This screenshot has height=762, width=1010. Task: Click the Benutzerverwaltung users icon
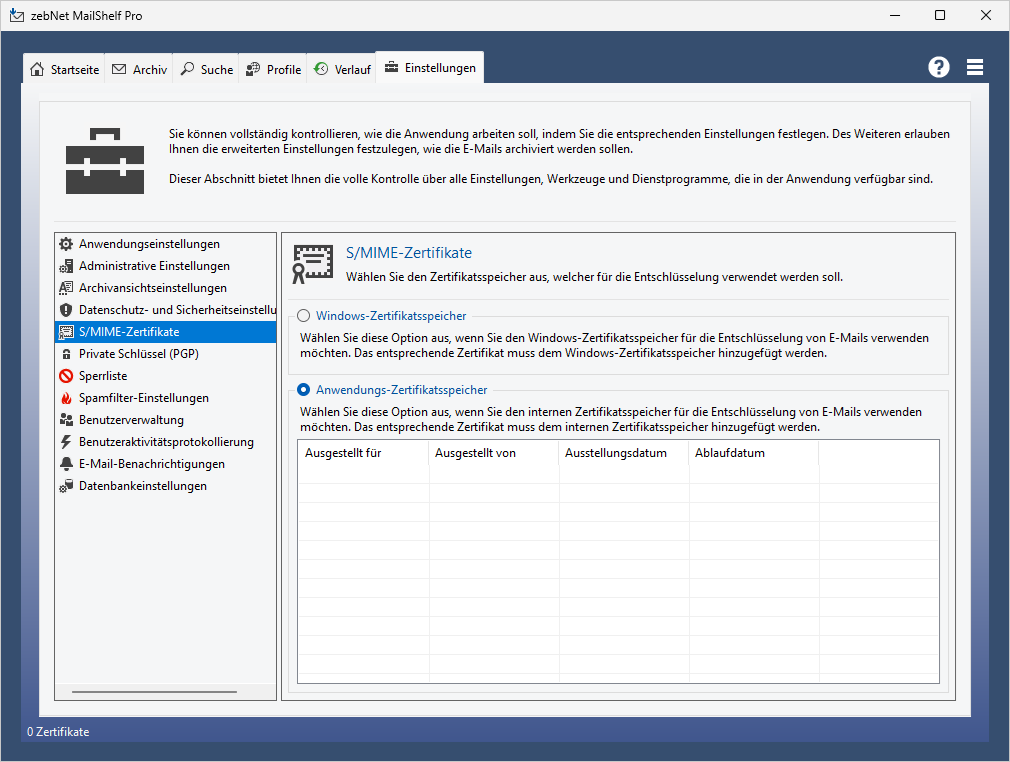point(66,420)
